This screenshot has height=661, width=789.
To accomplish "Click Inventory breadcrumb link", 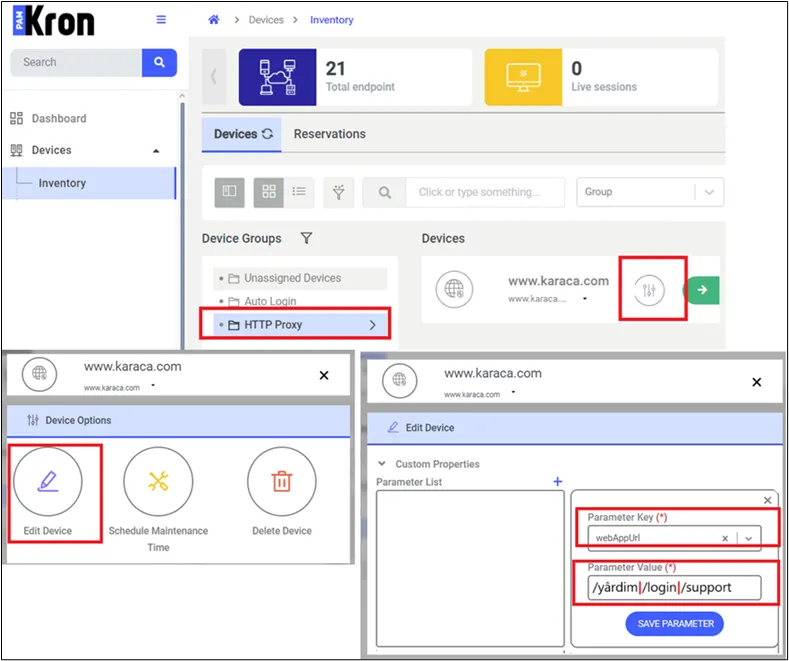I will (332, 20).
